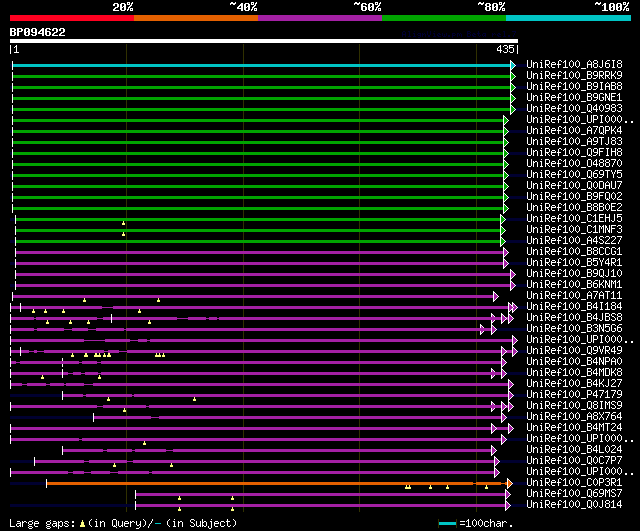Image resolution: width=640 pixels, height=531 pixels.
Task: Open the UniRef100_B9GNE1 subject label
Action: (x=574, y=98)
